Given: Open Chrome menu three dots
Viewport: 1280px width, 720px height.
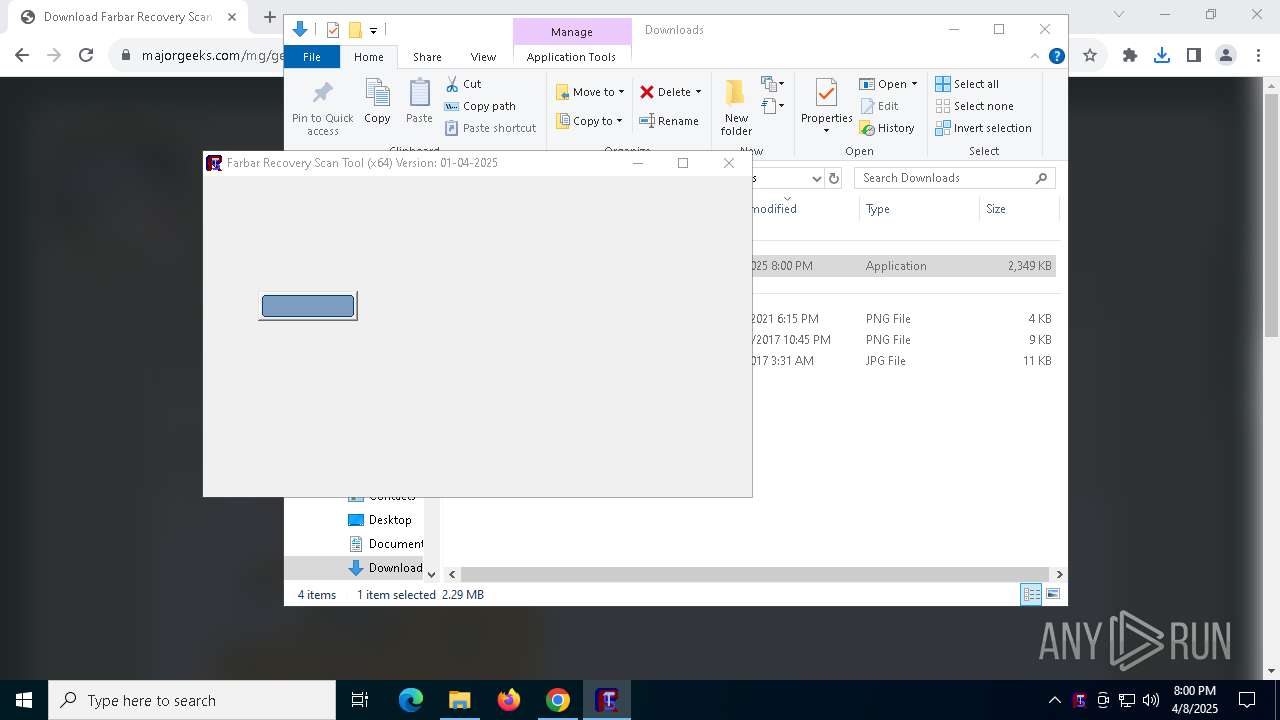Looking at the screenshot, I should click(x=1258, y=56).
